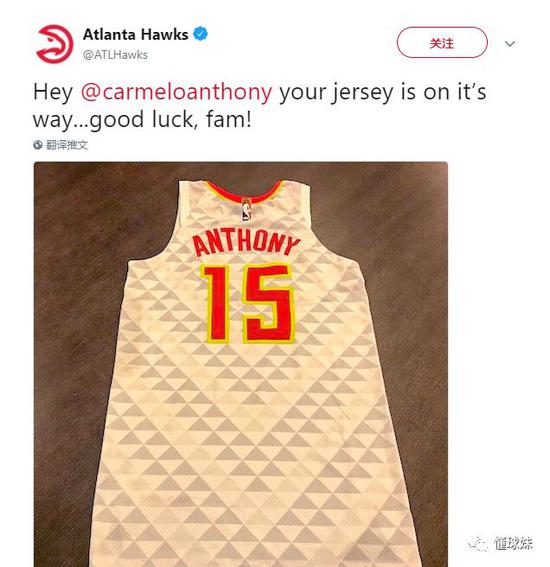Open the Atlanta Hawks display name
This screenshot has width=550, height=567.
[x=136, y=34]
